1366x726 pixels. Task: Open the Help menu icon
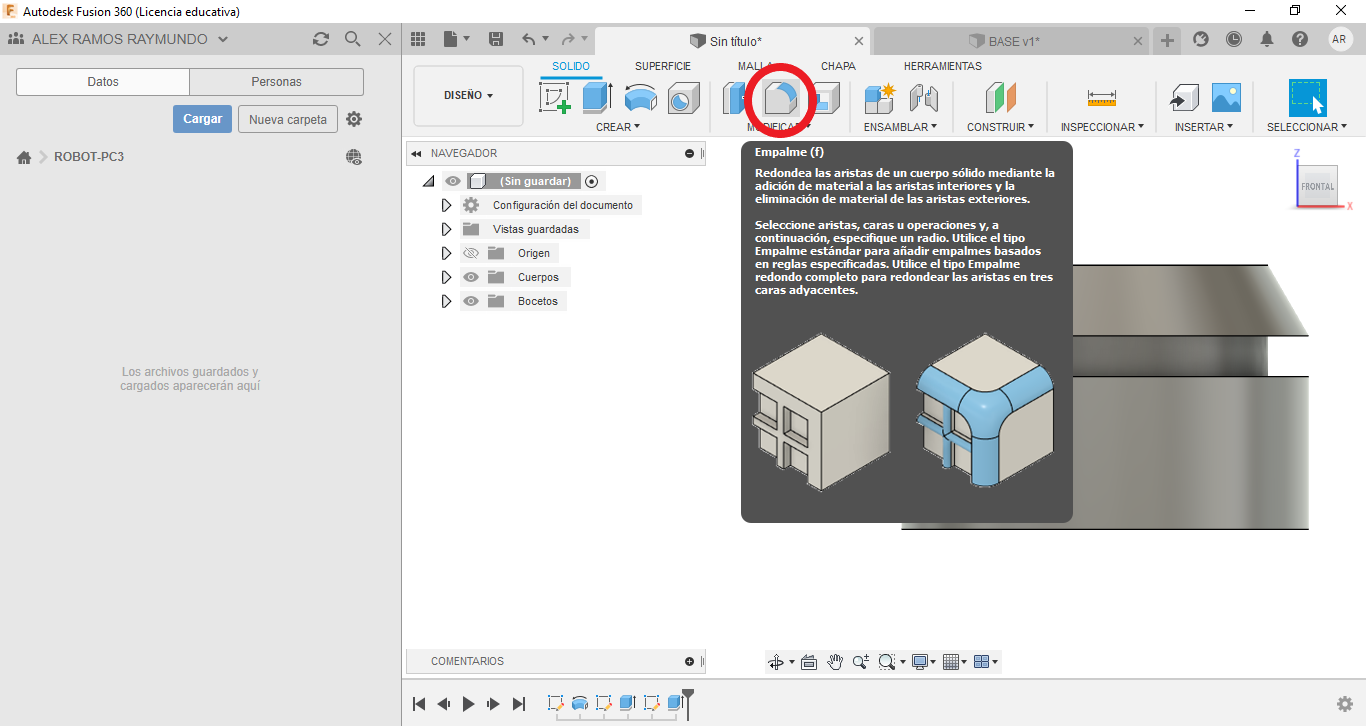point(1300,40)
